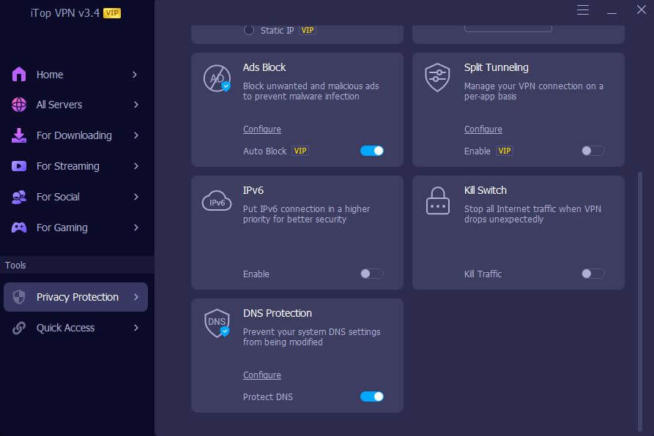Image resolution: width=654 pixels, height=436 pixels.
Task: Expand the Privacy Protection chevron
Action: click(136, 297)
